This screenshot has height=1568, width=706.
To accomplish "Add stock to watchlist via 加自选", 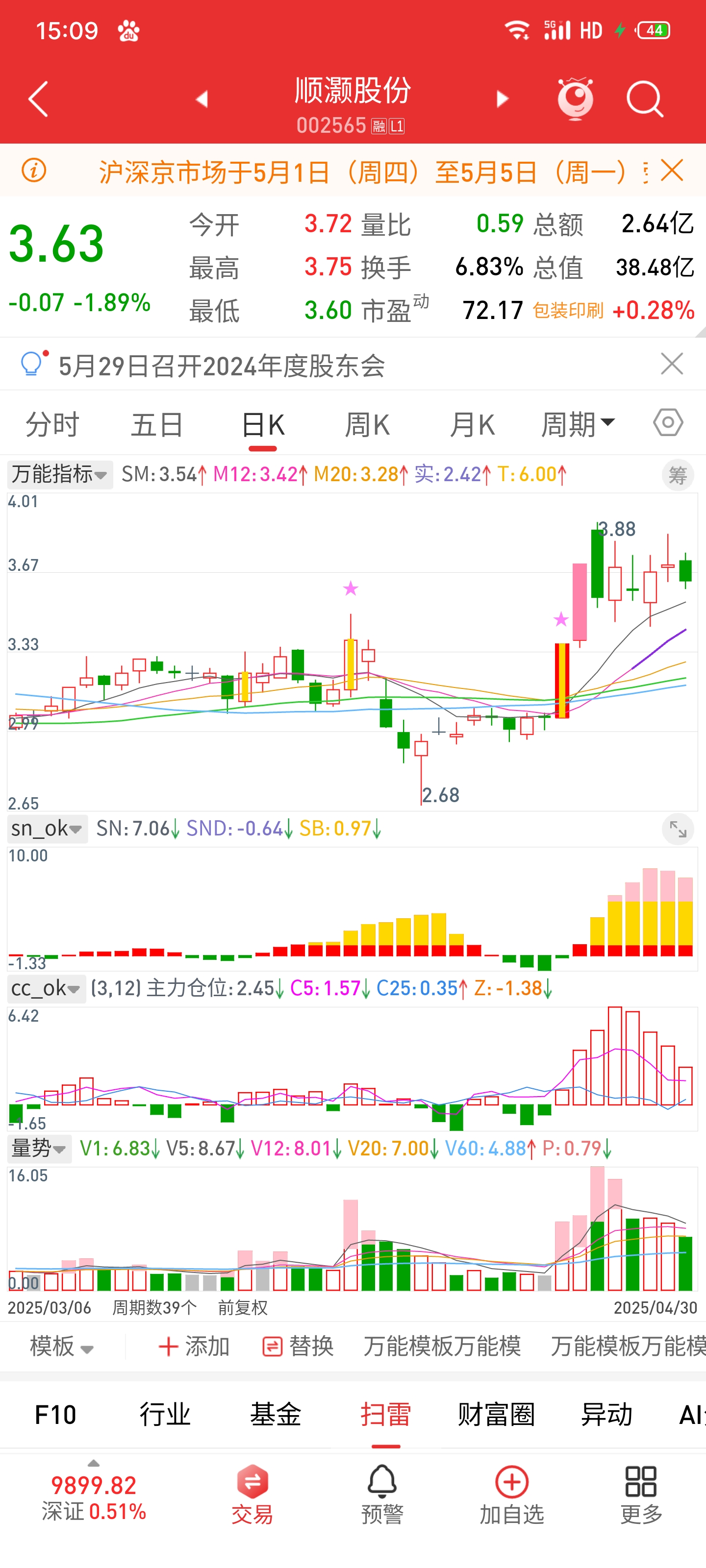I will pos(512,1494).
